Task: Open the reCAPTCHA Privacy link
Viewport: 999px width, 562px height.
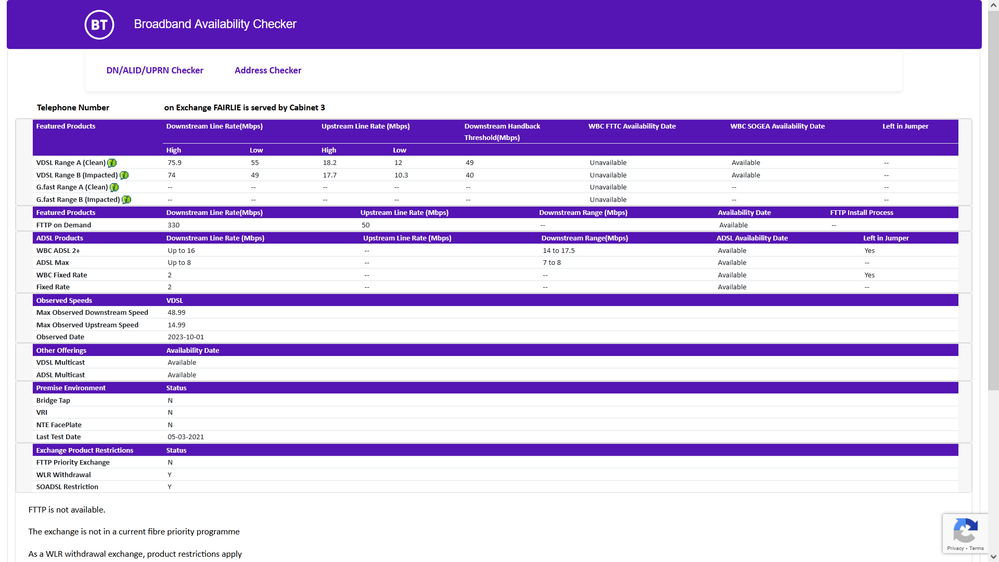Action: click(955, 548)
